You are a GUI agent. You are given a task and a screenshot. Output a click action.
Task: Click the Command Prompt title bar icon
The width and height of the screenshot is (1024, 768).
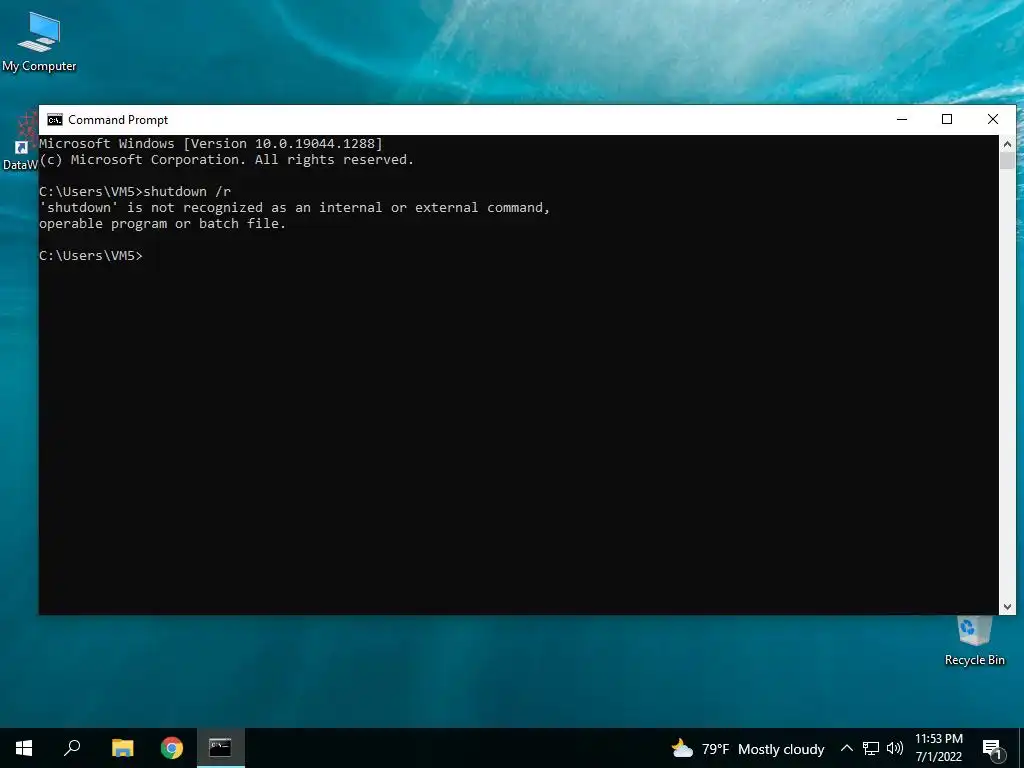[55, 120]
